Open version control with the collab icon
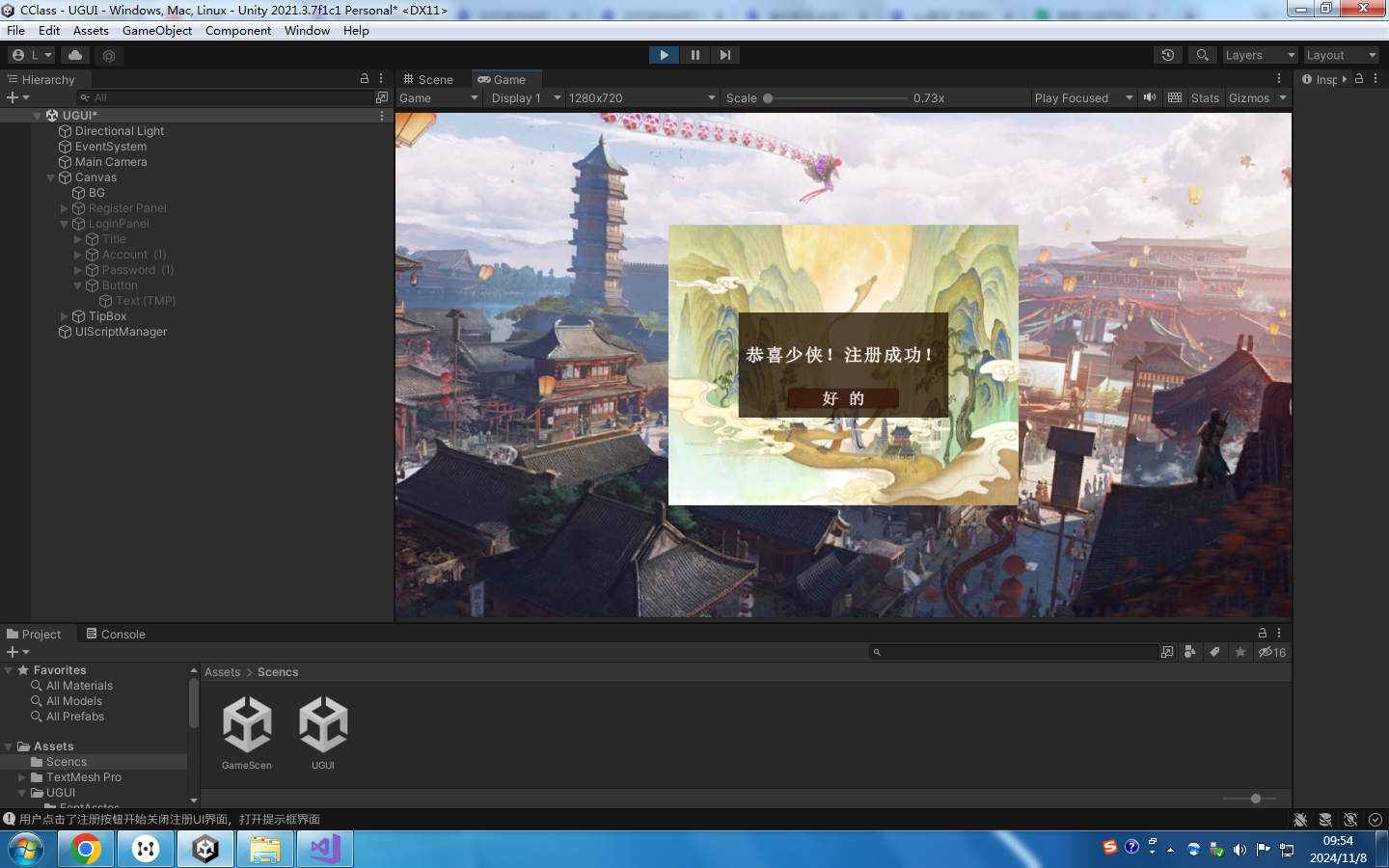1389x868 pixels. [109, 55]
